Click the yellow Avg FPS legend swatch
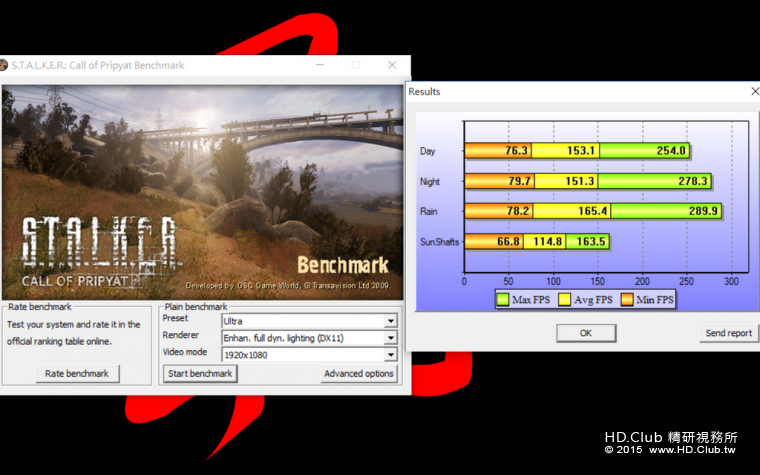 [x=563, y=299]
